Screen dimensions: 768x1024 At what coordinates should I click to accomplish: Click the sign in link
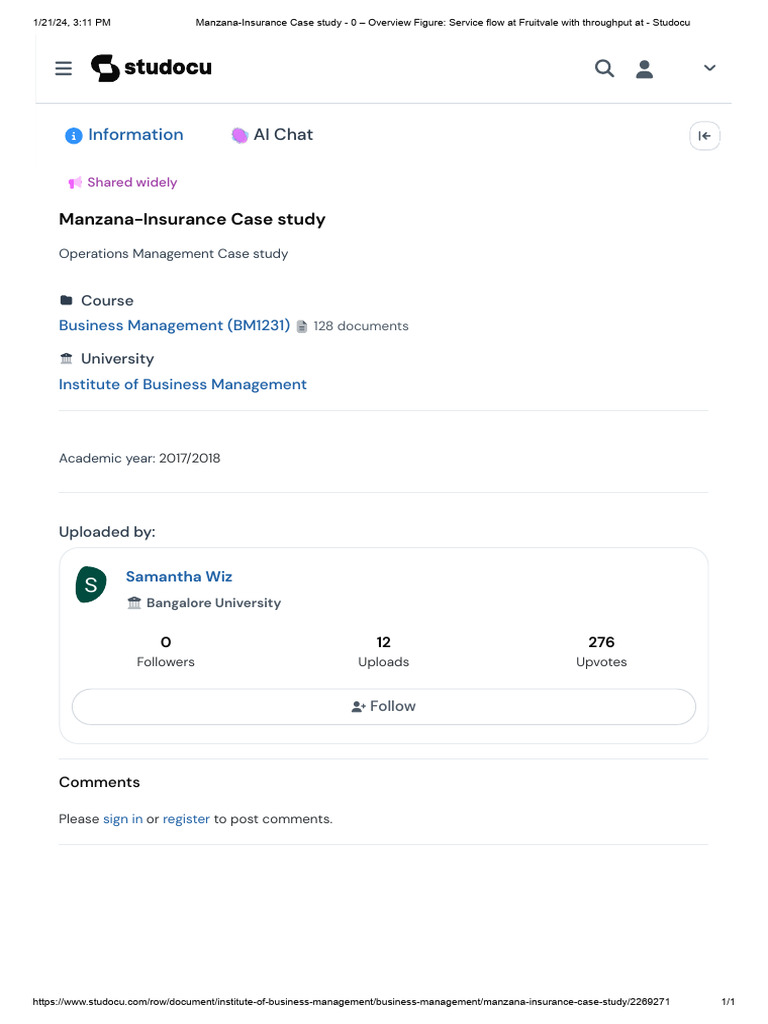click(x=122, y=819)
